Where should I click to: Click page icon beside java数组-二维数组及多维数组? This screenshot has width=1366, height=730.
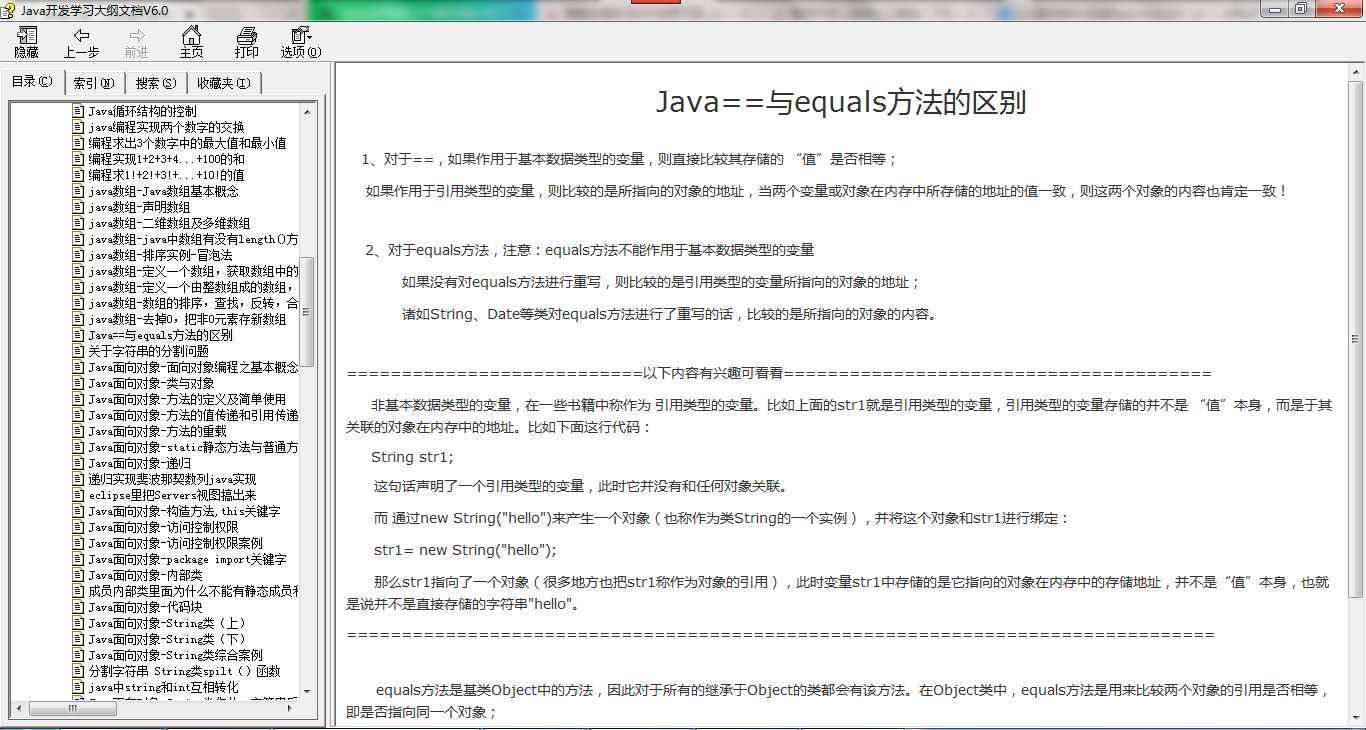(78, 223)
